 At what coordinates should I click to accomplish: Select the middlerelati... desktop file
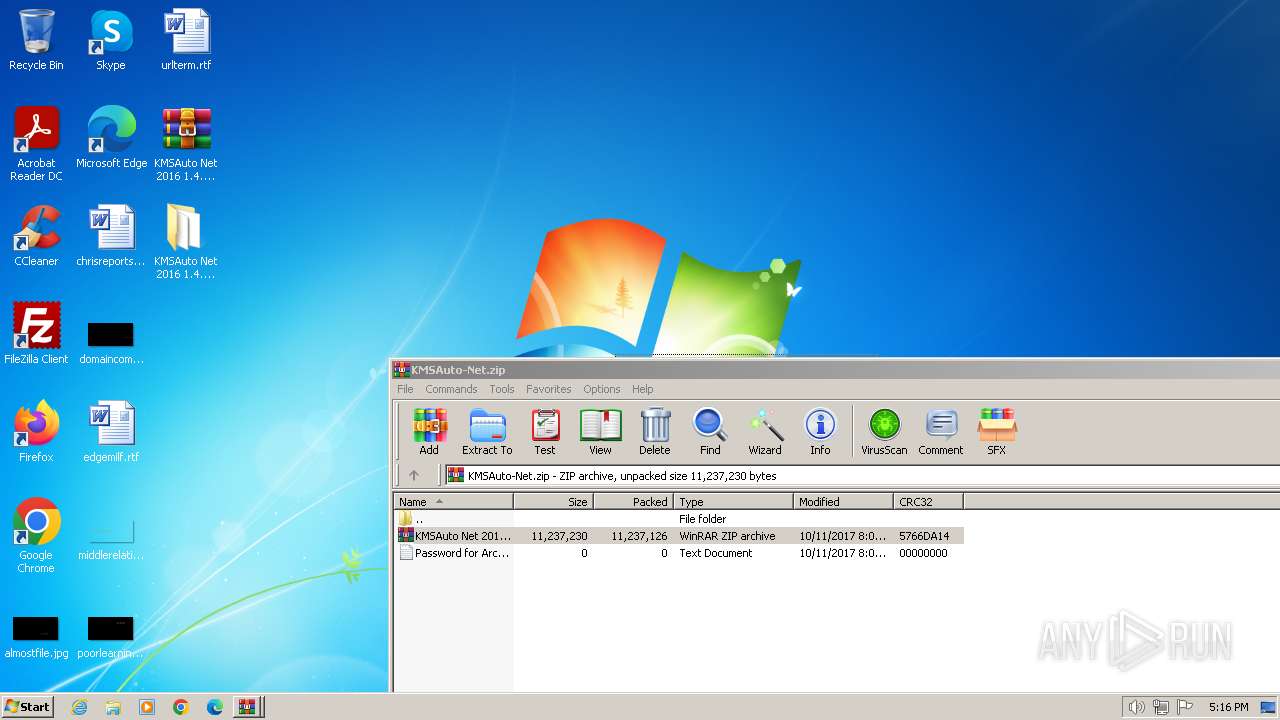[111, 538]
